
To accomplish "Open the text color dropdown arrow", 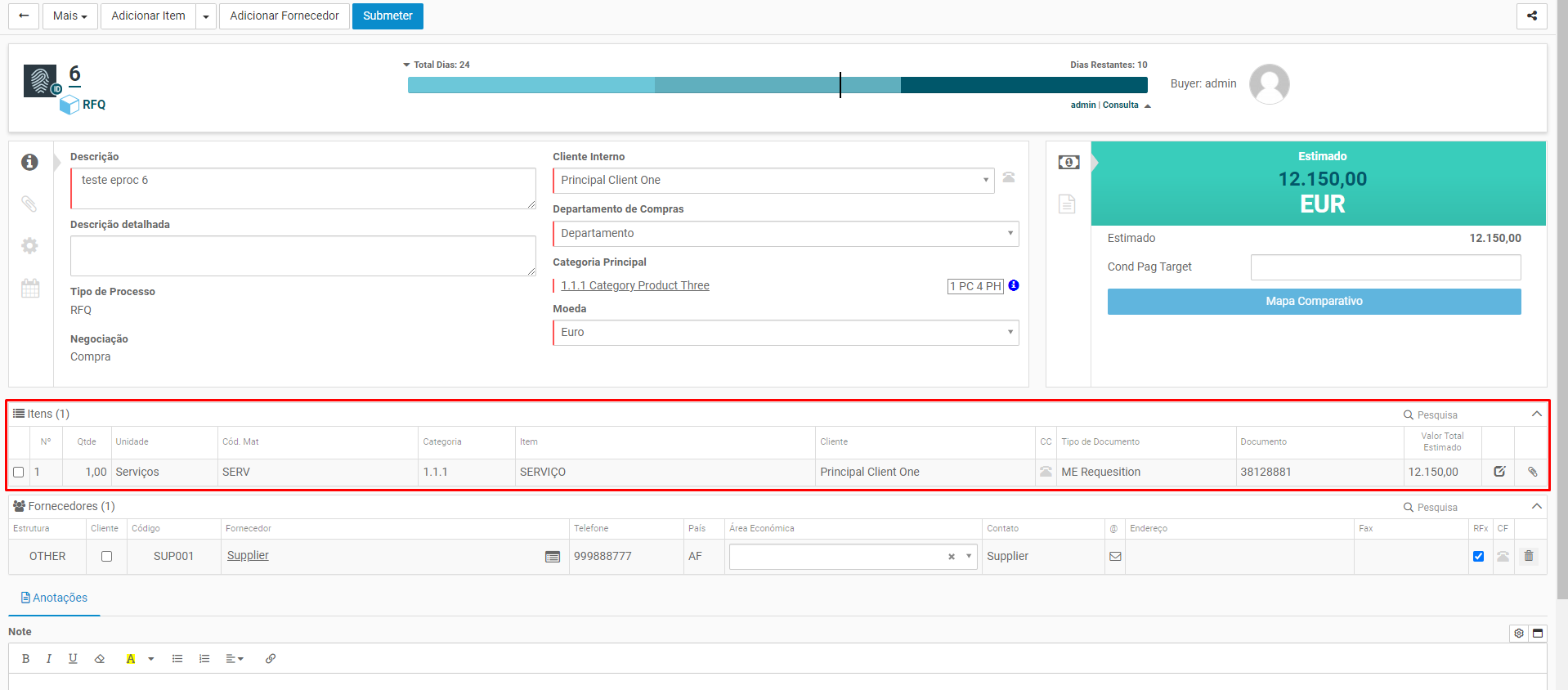I will pyautogui.click(x=151, y=658).
